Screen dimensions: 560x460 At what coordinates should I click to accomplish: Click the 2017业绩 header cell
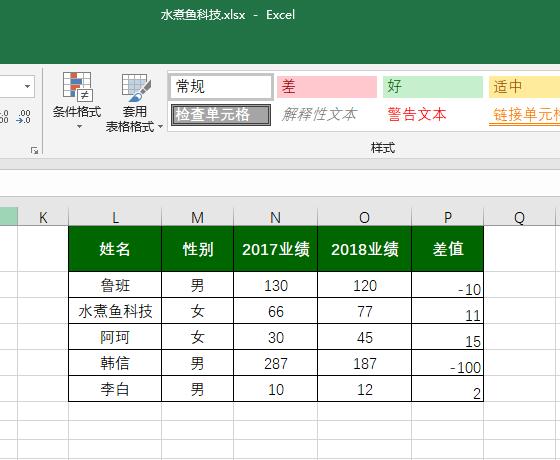275,249
